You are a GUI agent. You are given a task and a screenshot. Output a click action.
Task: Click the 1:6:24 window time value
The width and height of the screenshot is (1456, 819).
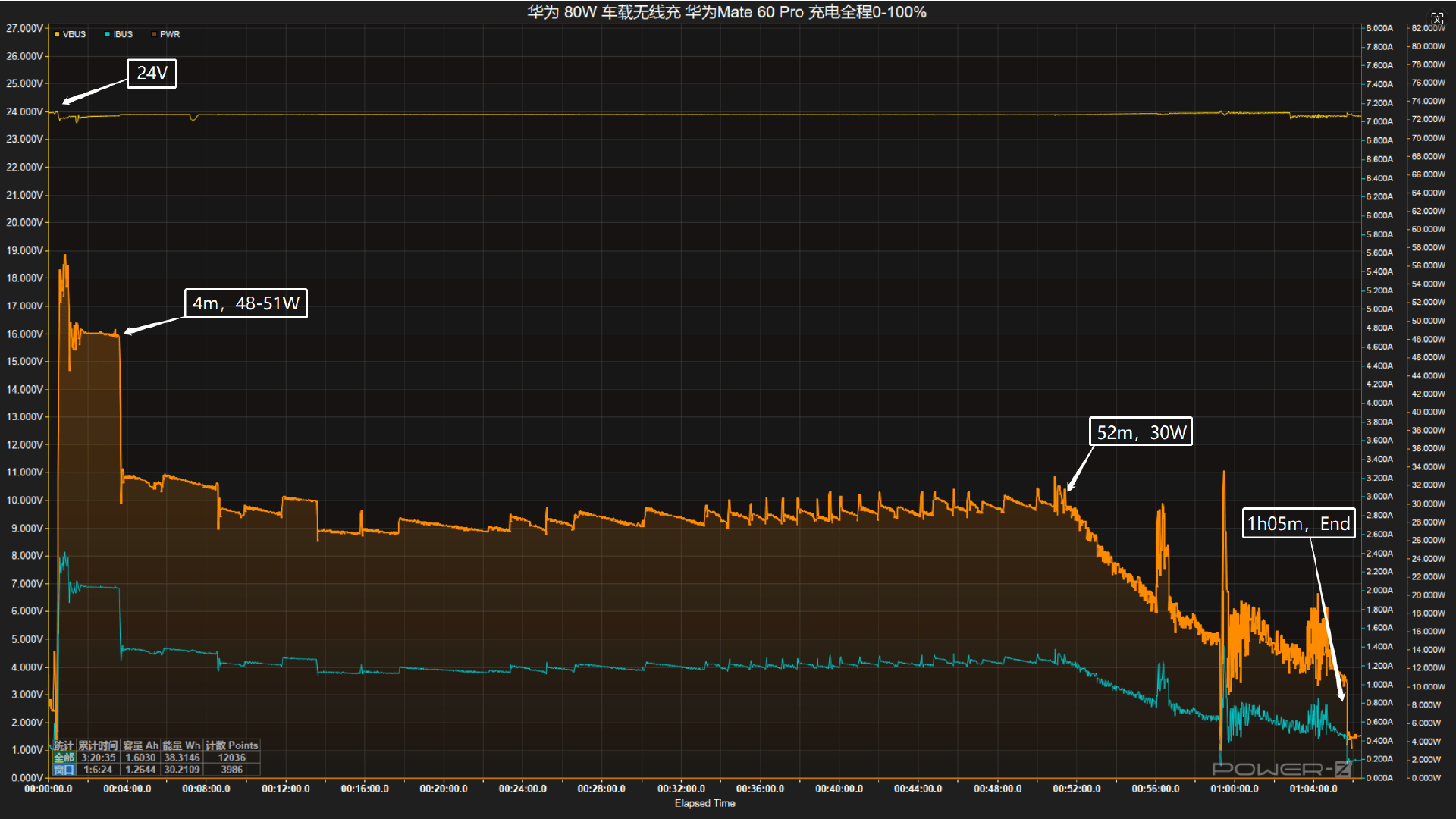pos(99,770)
